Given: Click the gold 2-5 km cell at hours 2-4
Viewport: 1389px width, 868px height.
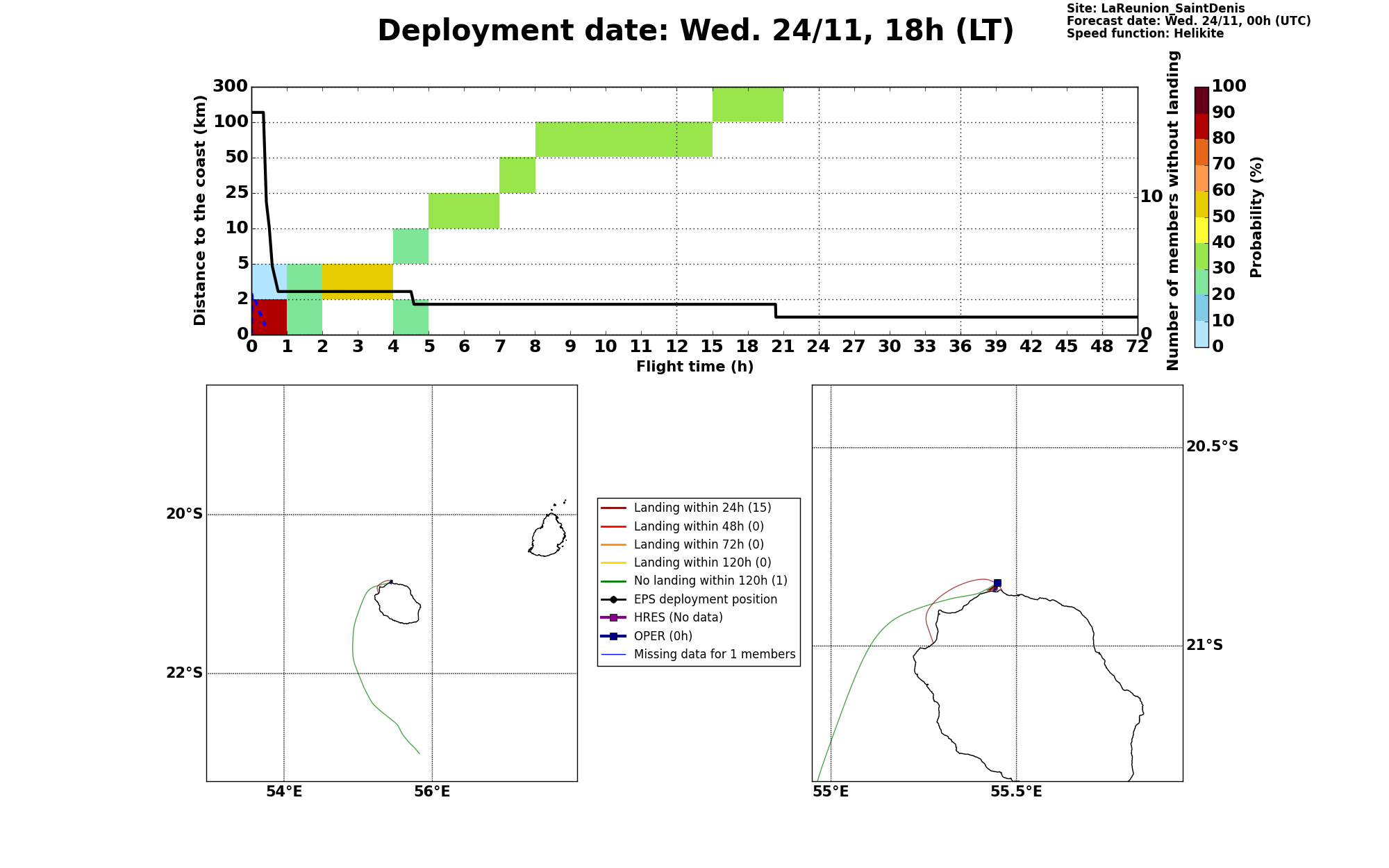Looking at the screenshot, I should pyautogui.click(x=358, y=281).
